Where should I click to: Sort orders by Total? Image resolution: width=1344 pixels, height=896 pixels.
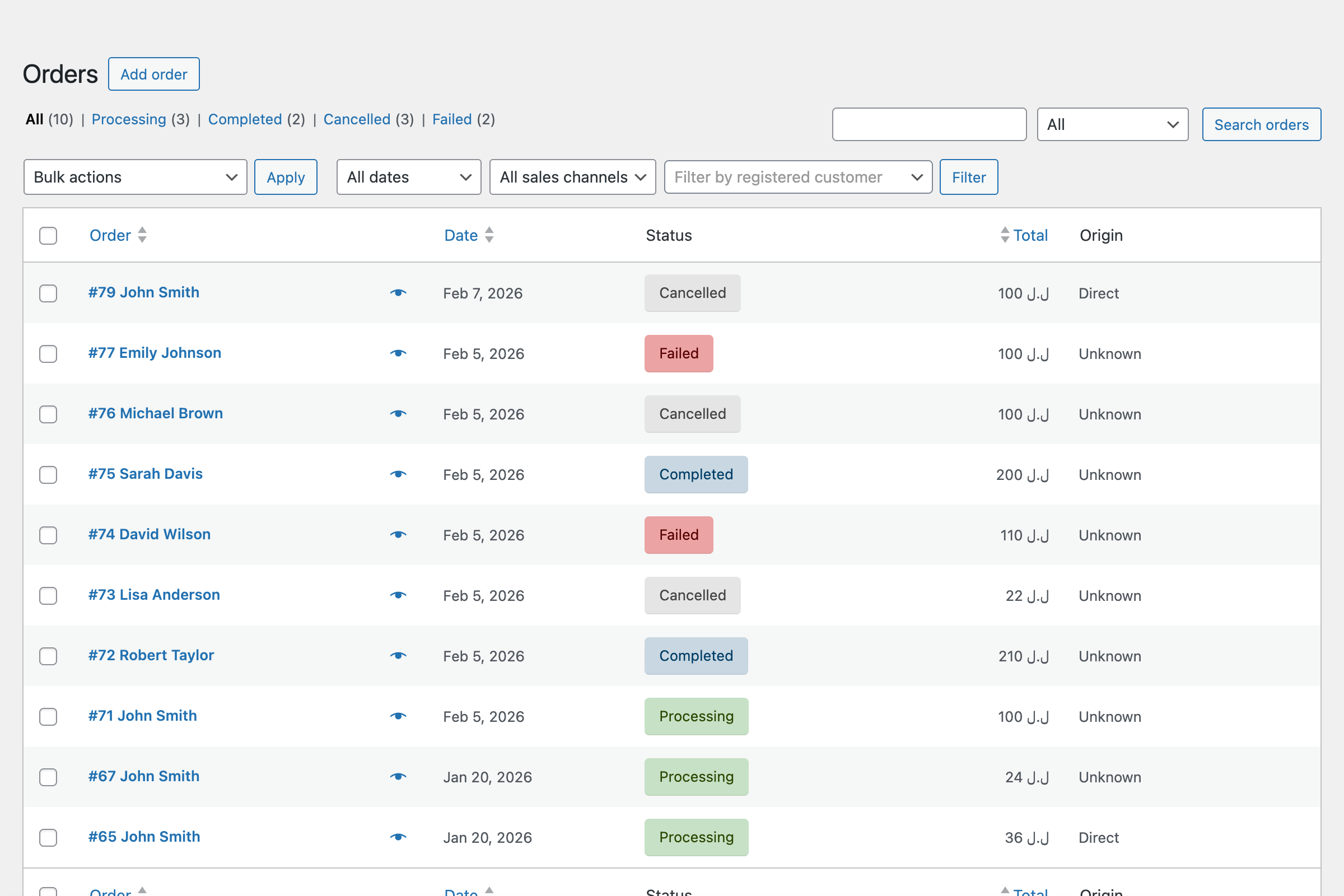click(1030, 235)
